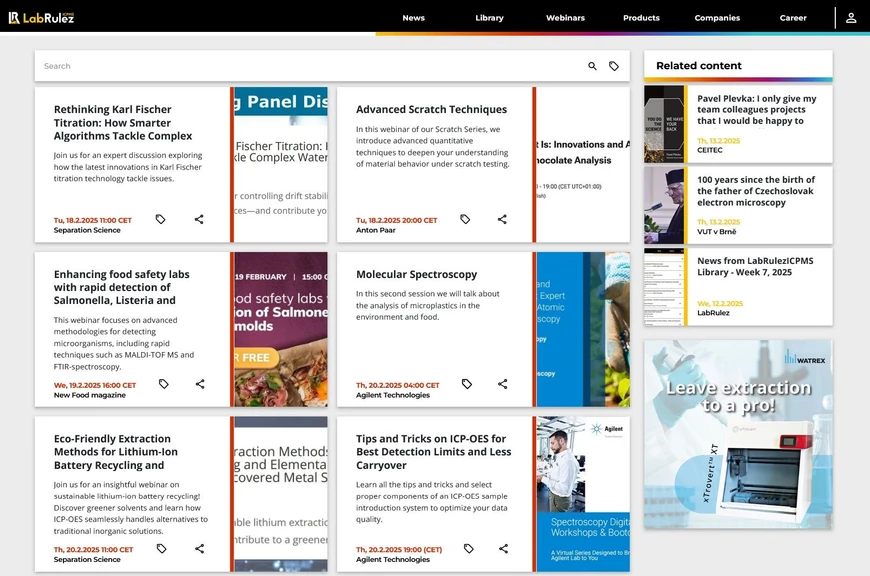Click Separation Science under Karl Fischer card
Image resolution: width=870 pixels, height=576 pixels.
(x=87, y=230)
